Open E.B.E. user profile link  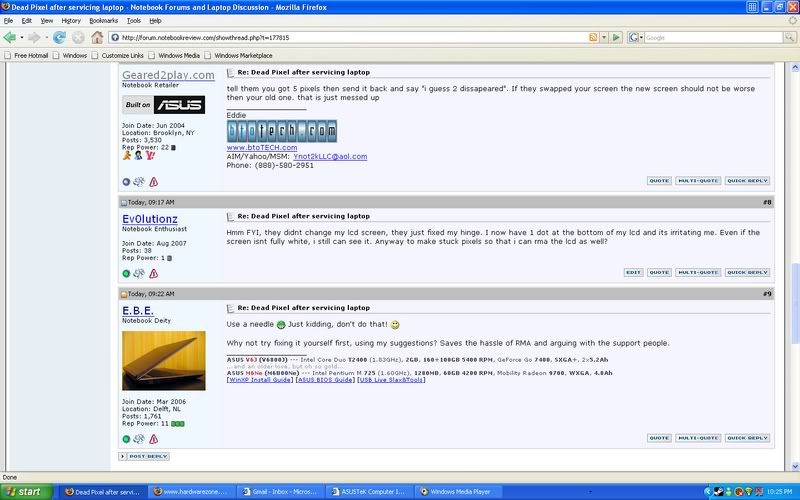click(x=138, y=311)
